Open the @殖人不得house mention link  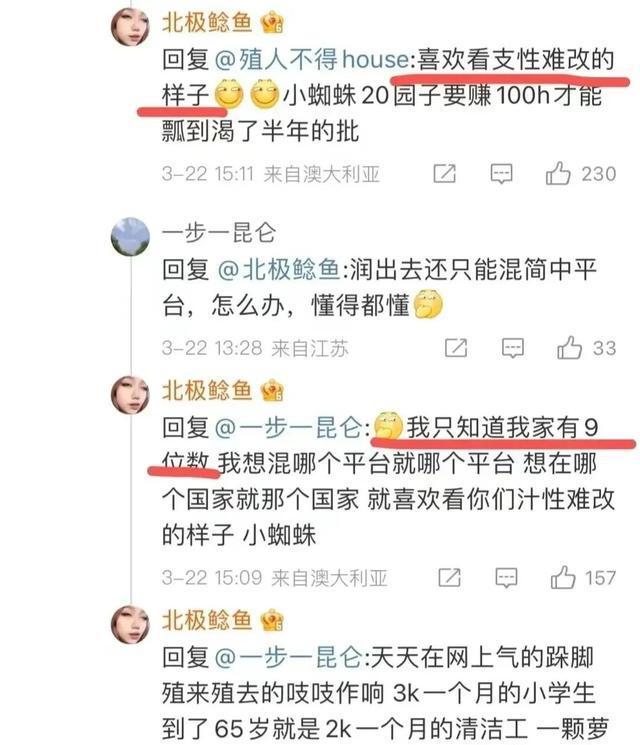point(312,59)
